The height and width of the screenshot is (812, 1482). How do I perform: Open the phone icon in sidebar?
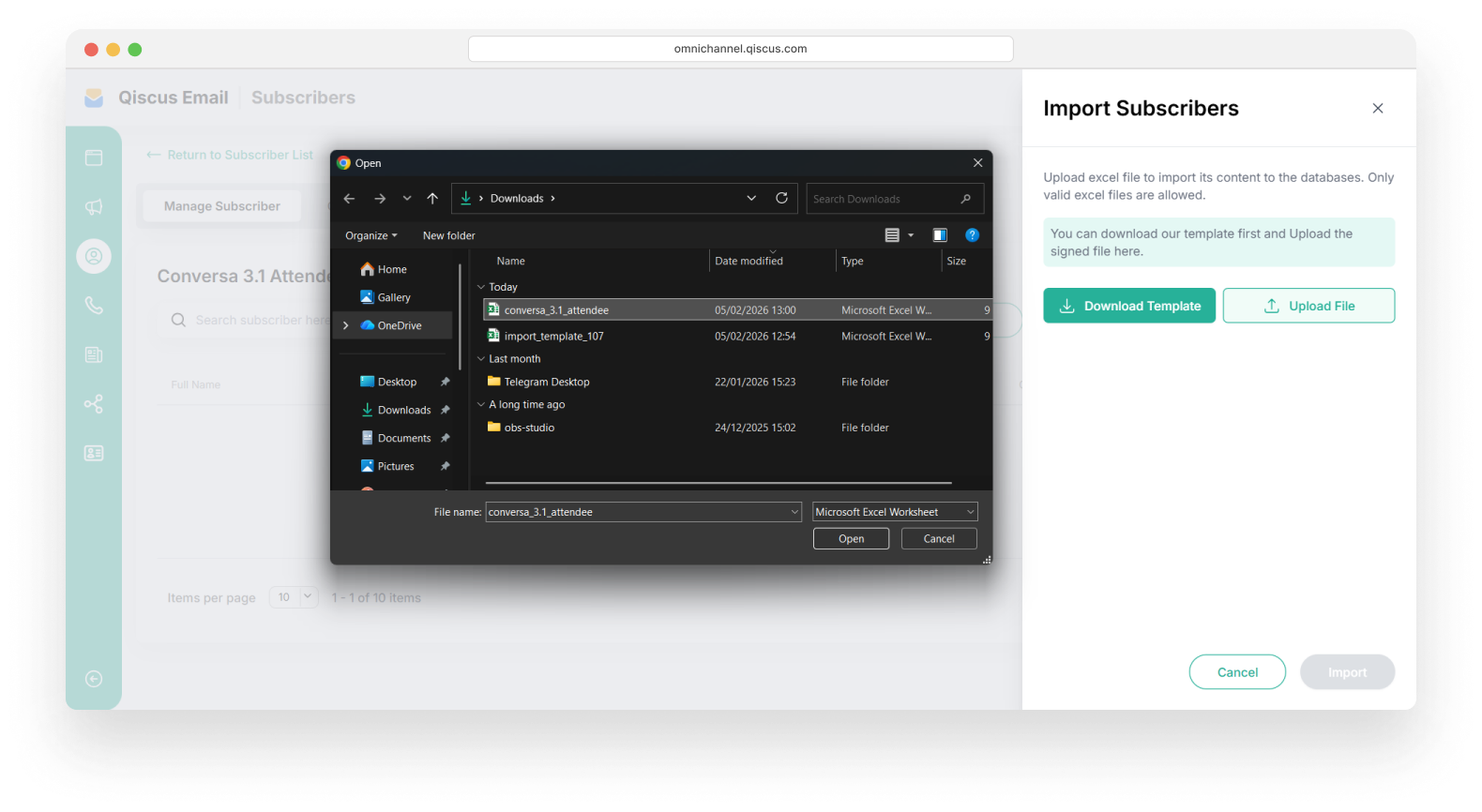pyautogui.click(x=94, y=306)
